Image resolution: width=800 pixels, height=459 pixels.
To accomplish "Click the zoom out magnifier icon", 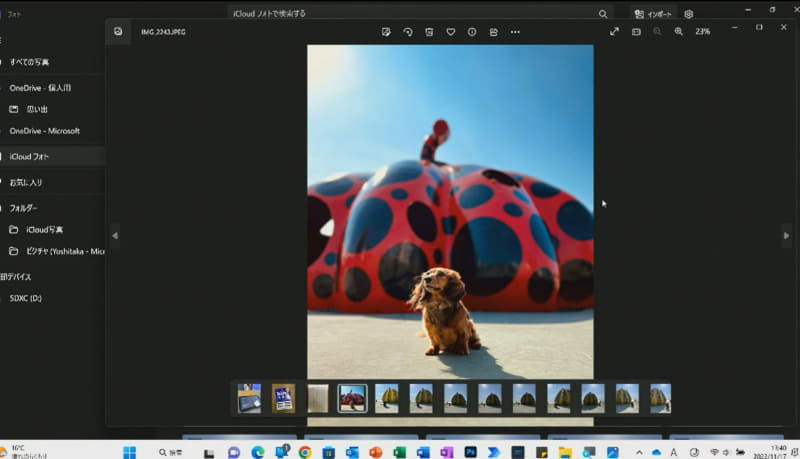I will coord(657,32).
